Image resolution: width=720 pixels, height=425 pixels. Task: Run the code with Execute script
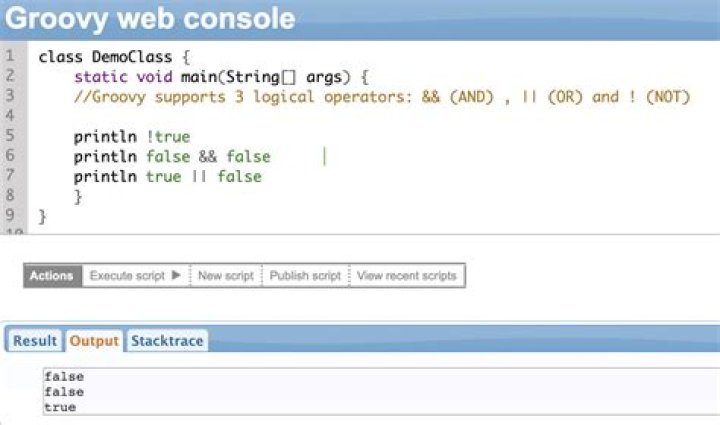pyautogui.click(x=135, y=275)
